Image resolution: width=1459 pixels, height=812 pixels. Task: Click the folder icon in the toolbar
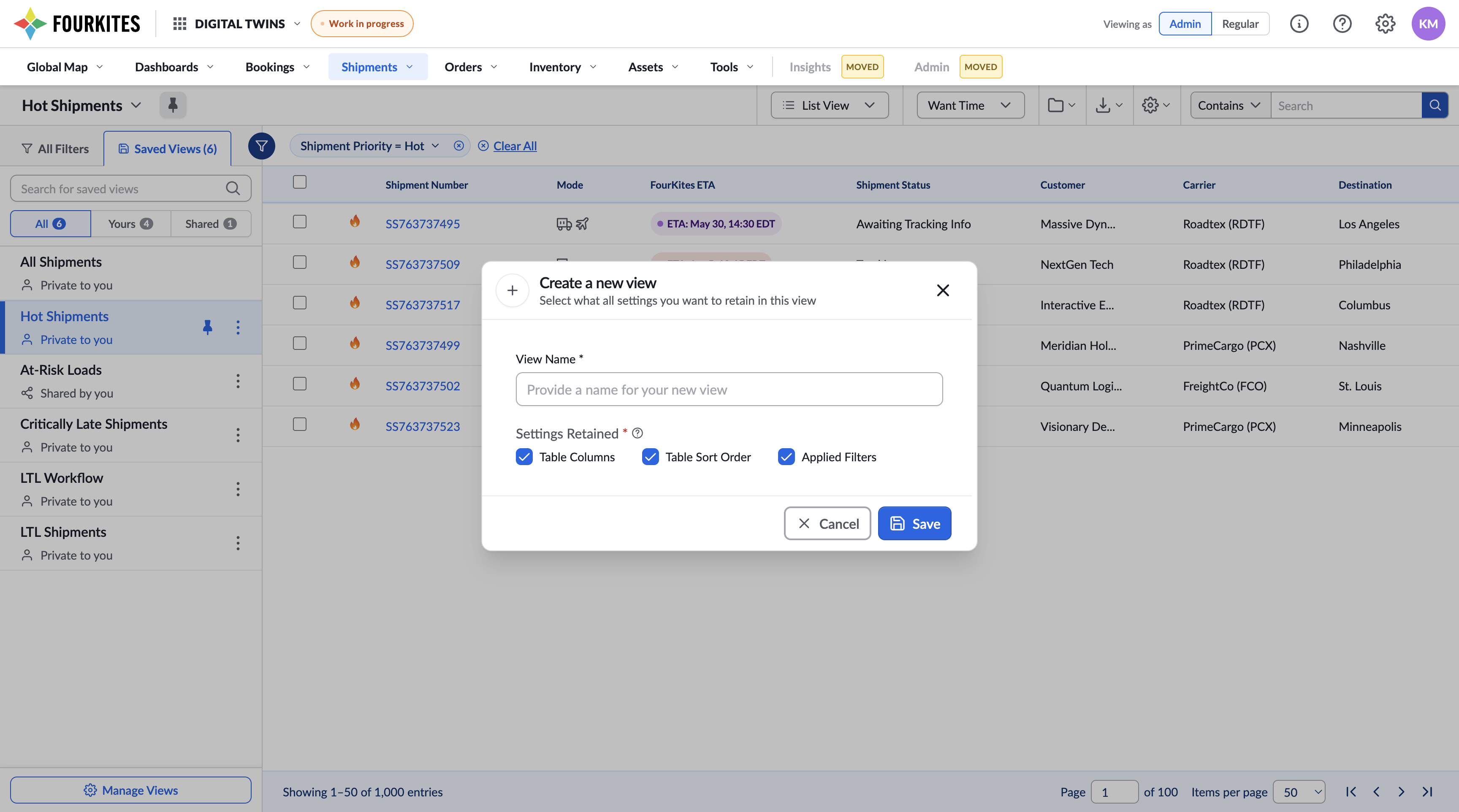(x=1056, y=106)
